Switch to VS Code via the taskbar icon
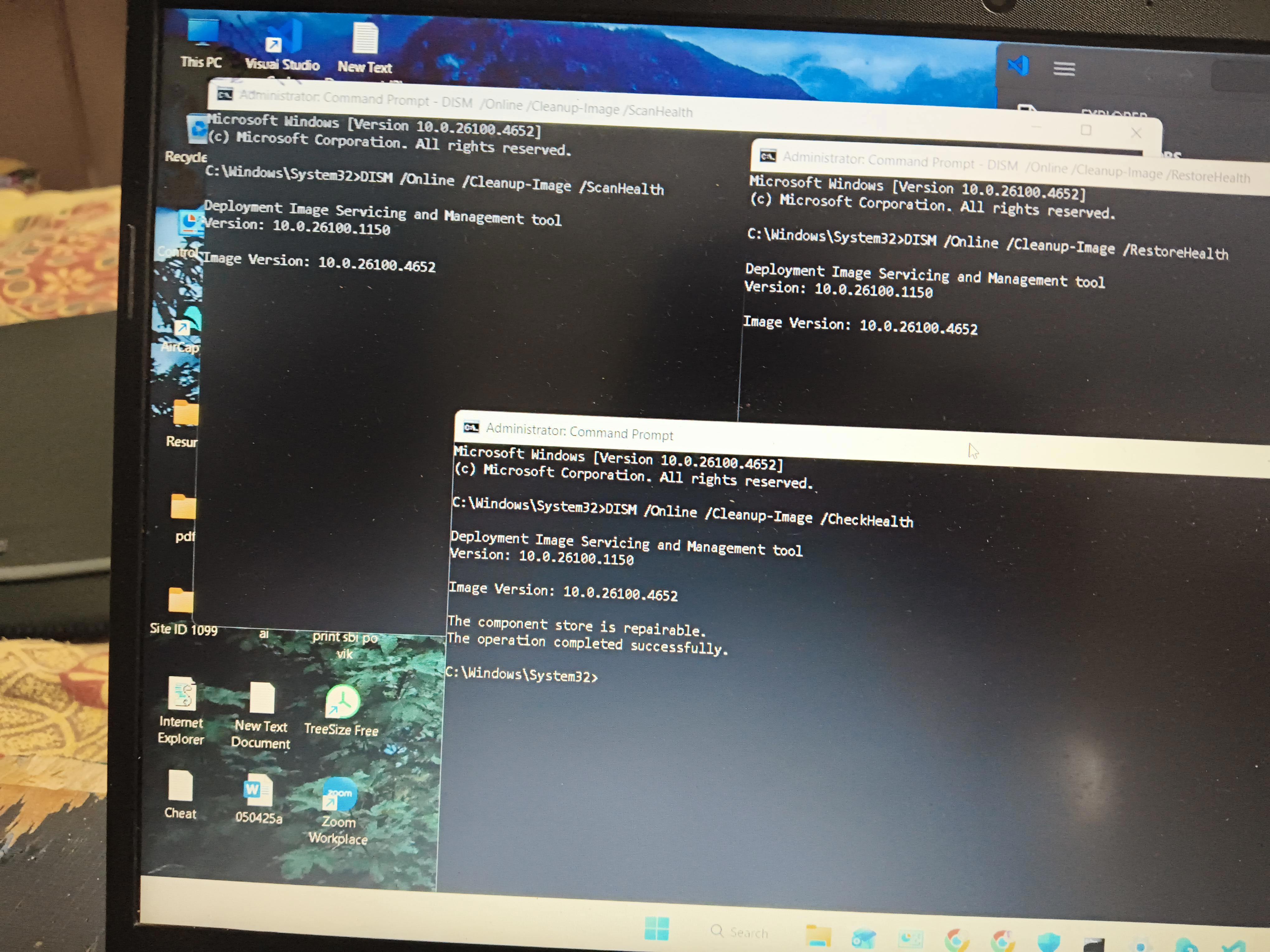 [x=1233, y=946]
